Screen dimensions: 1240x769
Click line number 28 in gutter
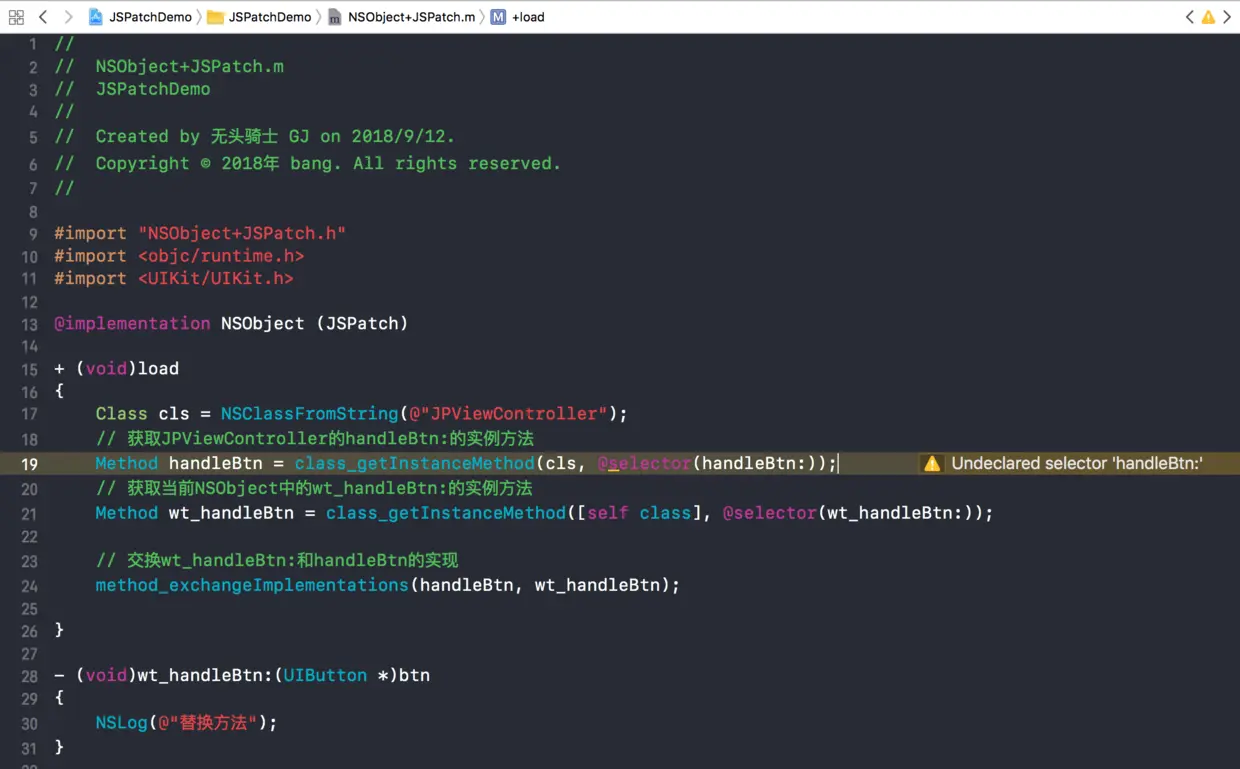[29, 676]
